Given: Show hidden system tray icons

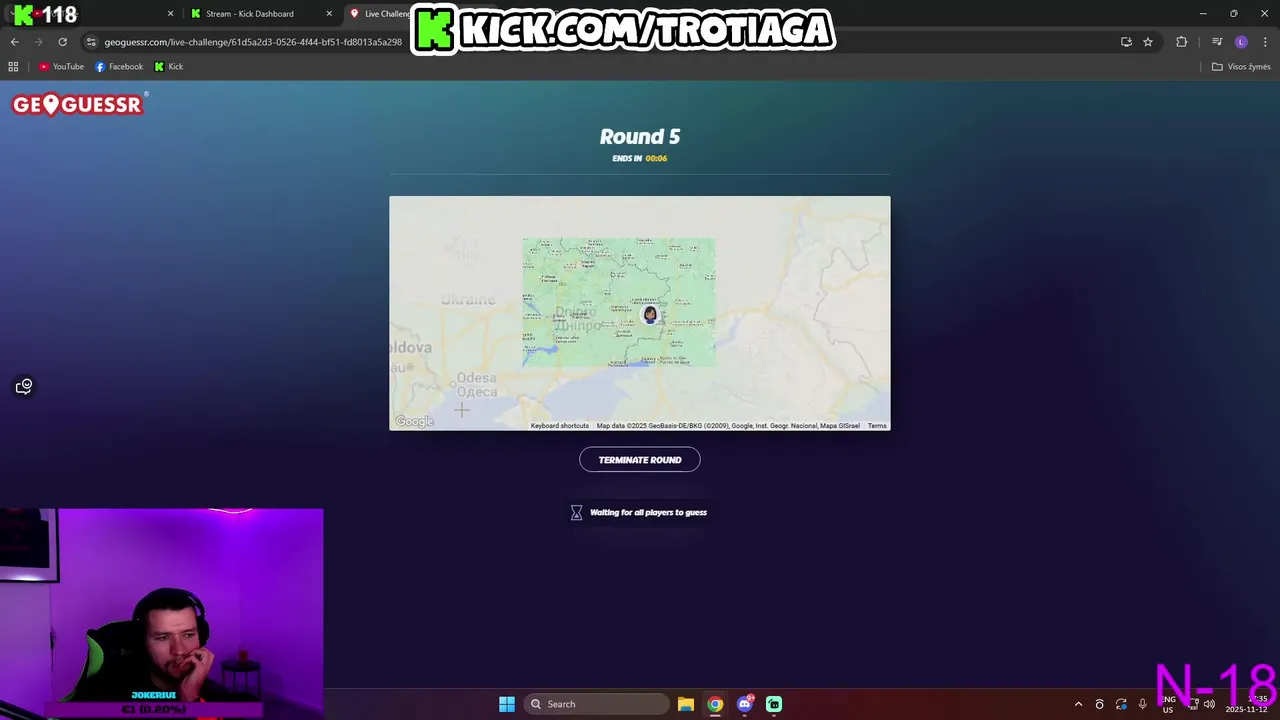Looking at the screenshot, I should (1078, 704).
